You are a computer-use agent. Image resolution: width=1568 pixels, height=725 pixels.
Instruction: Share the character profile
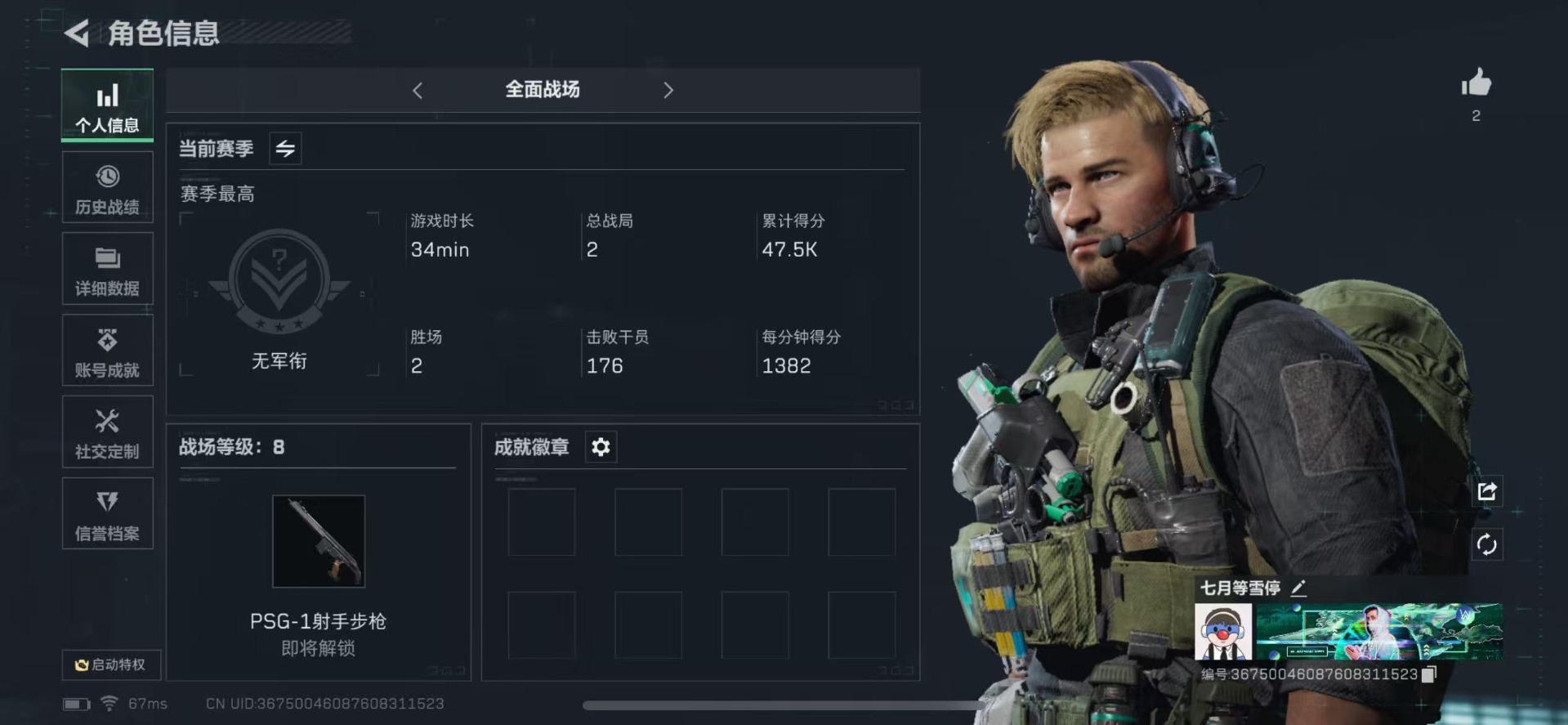[1486, 491]
